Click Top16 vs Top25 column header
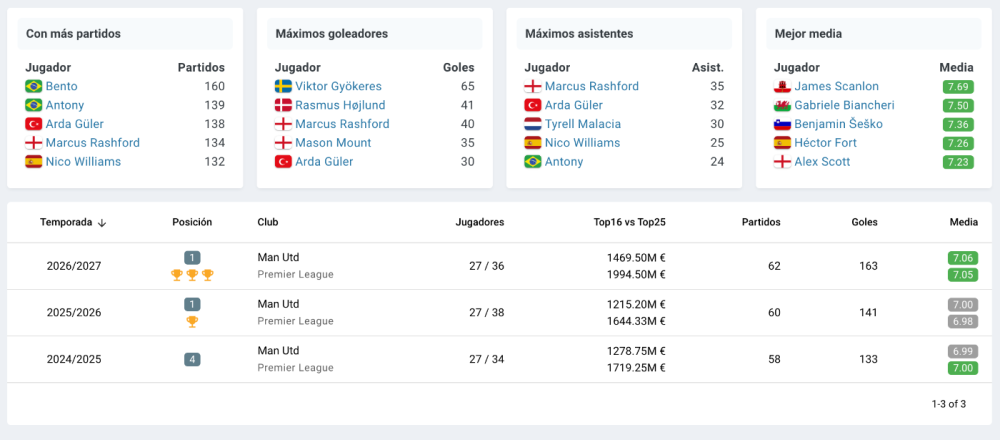 point(629,223)
